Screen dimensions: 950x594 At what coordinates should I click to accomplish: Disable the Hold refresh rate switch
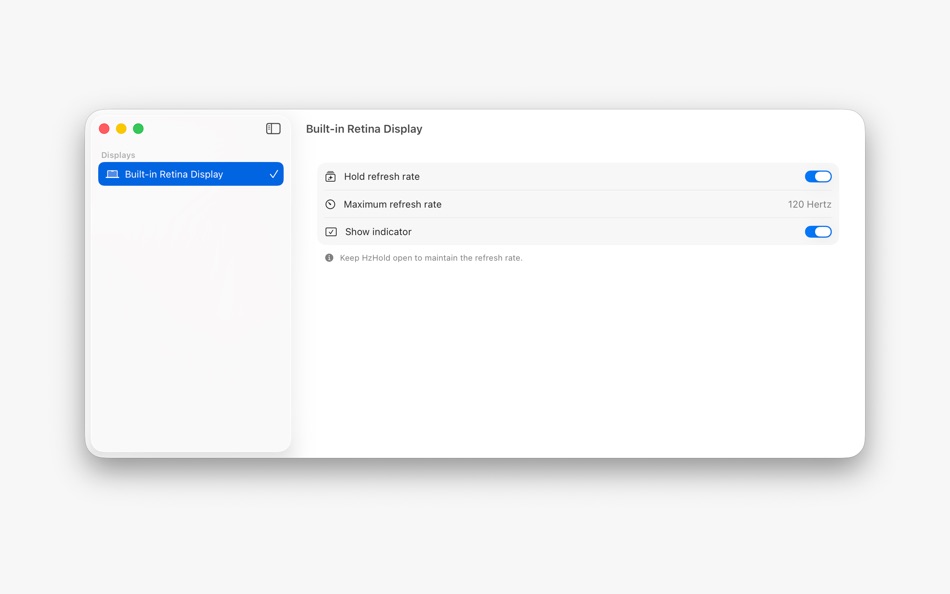[x=818, y=176]
